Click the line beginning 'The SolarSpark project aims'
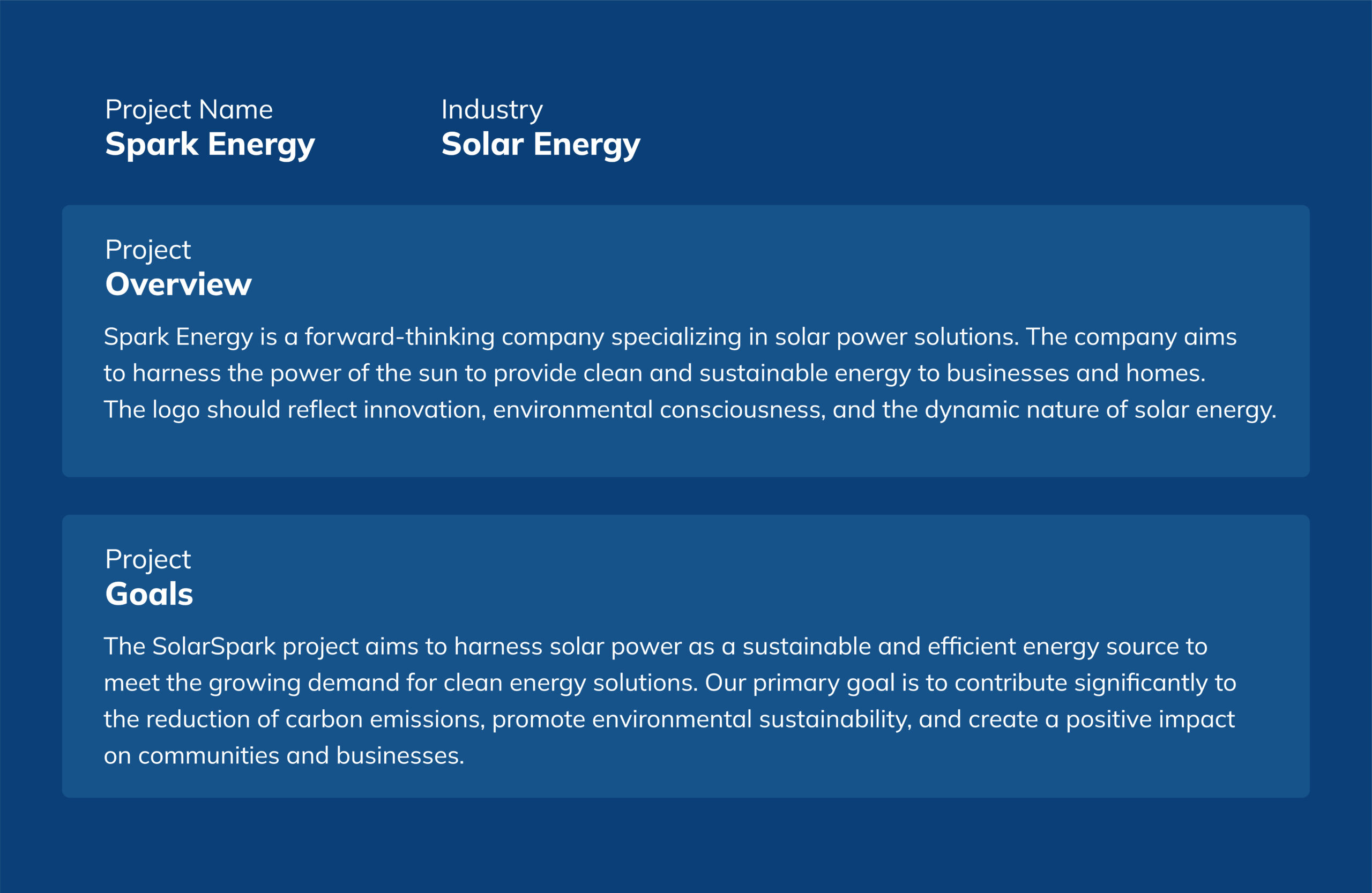The height and width of the screenshot is (893, 1372). [655, 647]
